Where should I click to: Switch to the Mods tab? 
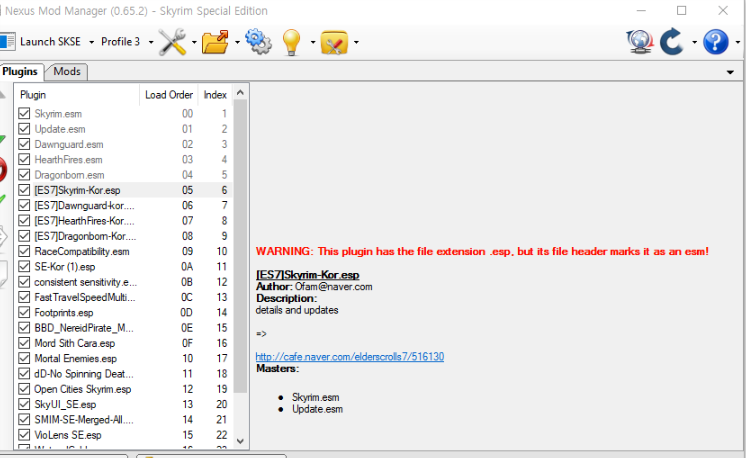(x=67, y=72)
